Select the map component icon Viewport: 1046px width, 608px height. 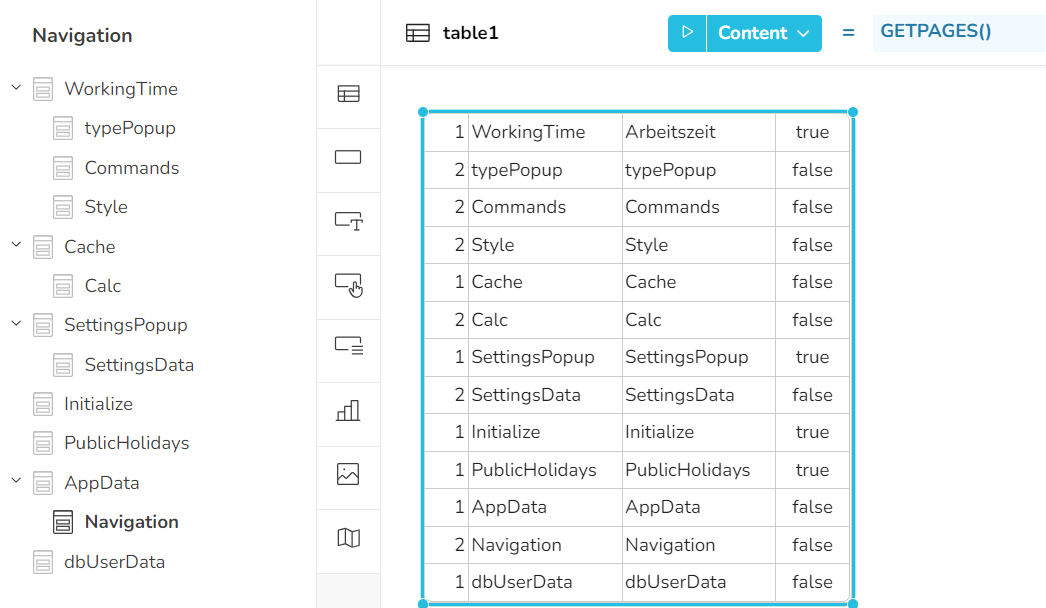tap(348, 538)
